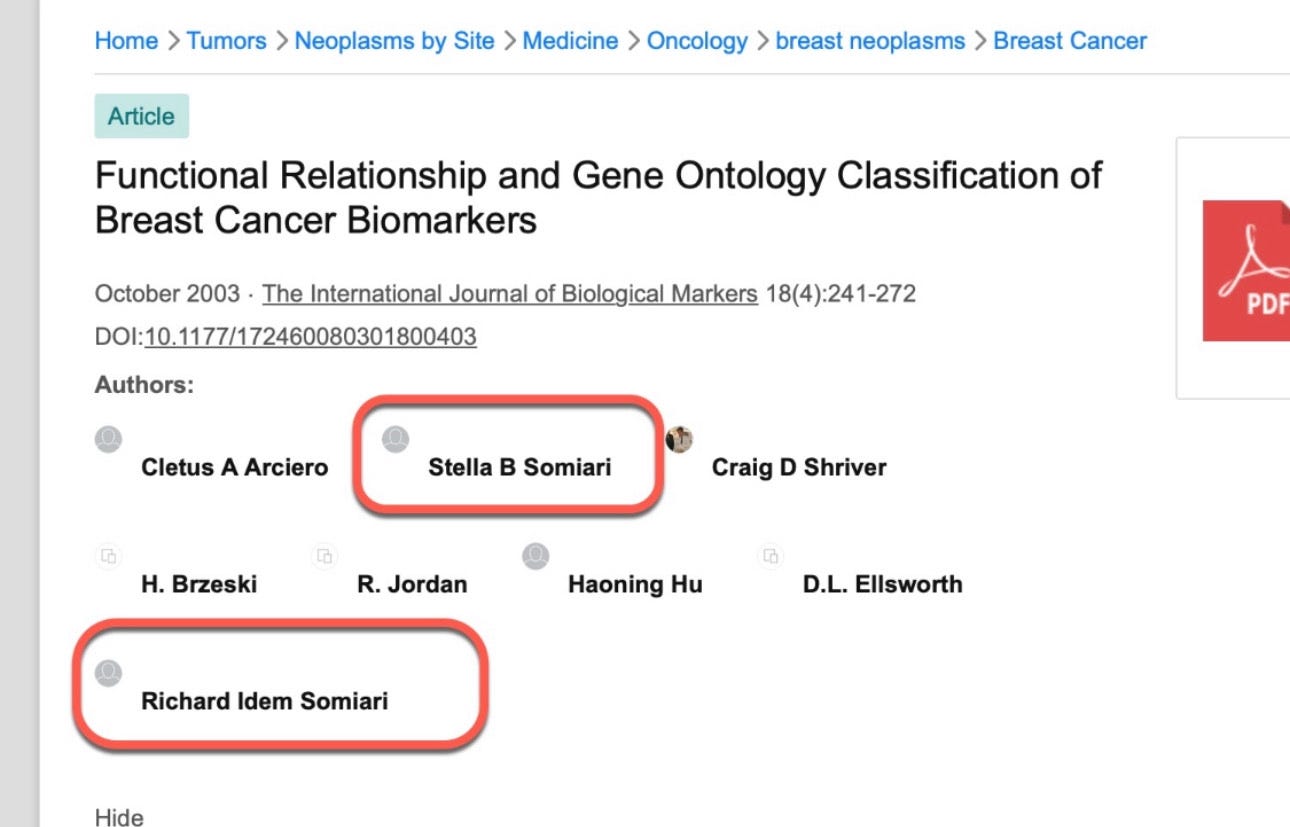The image size is (1290, 827).
Task: Go to the Home breadcrumb
Action: pyautogui.click(x=126, y=41)
